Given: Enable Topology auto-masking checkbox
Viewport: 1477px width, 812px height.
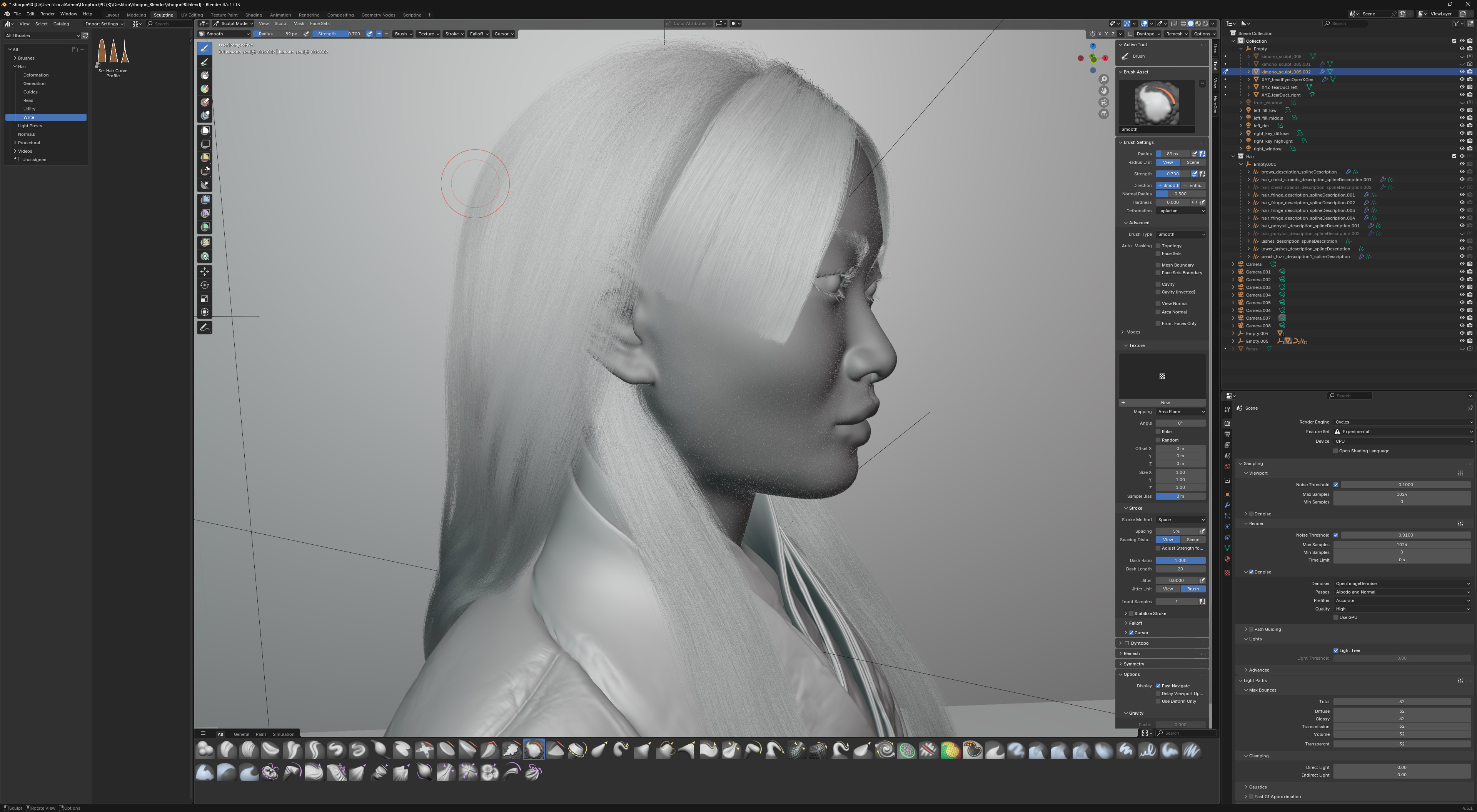Looking at the screenshot, I should [x=1158, y=246].
